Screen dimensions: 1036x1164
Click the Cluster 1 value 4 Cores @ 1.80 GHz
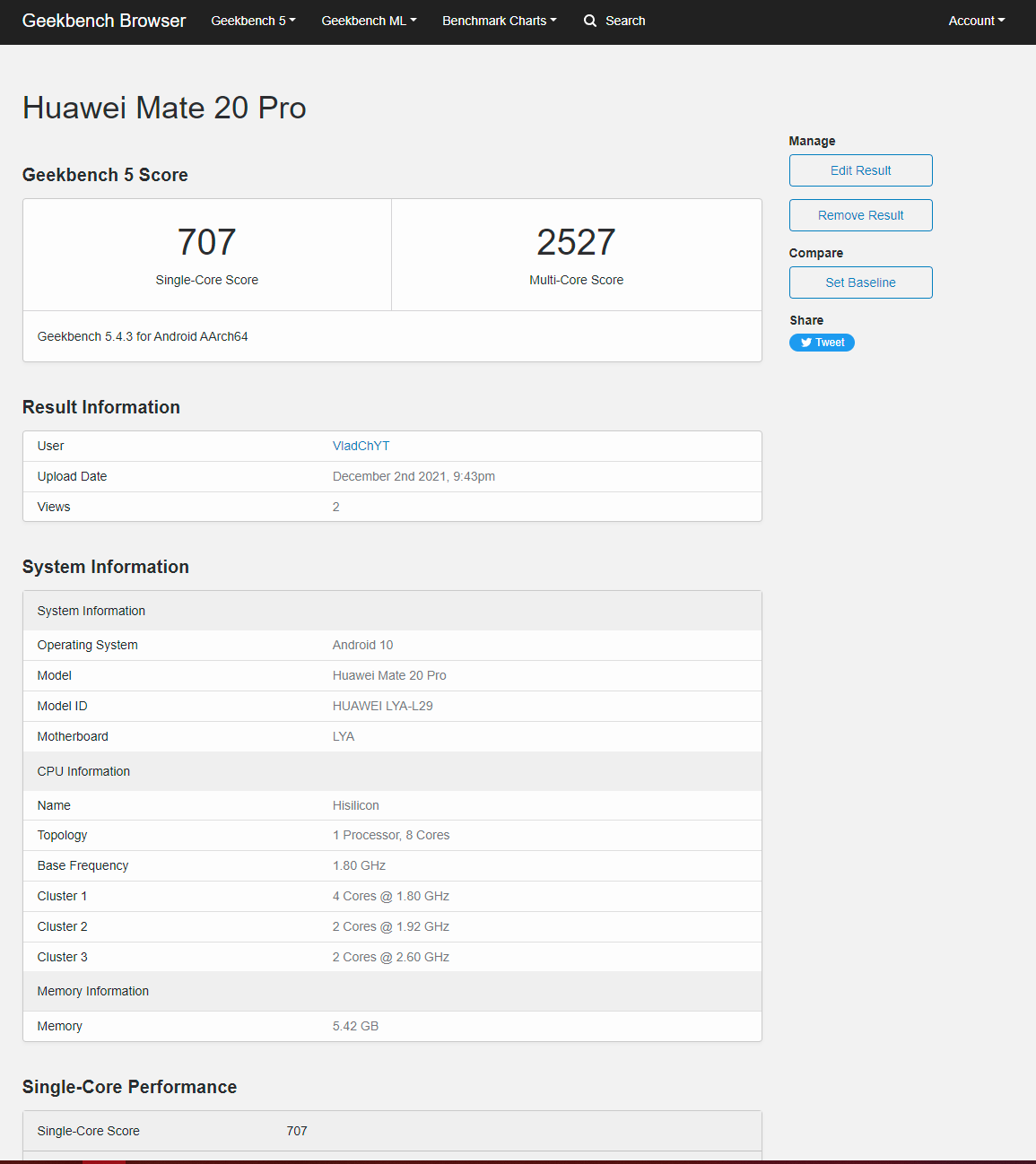pyautogui.click(x=391, y=896)
